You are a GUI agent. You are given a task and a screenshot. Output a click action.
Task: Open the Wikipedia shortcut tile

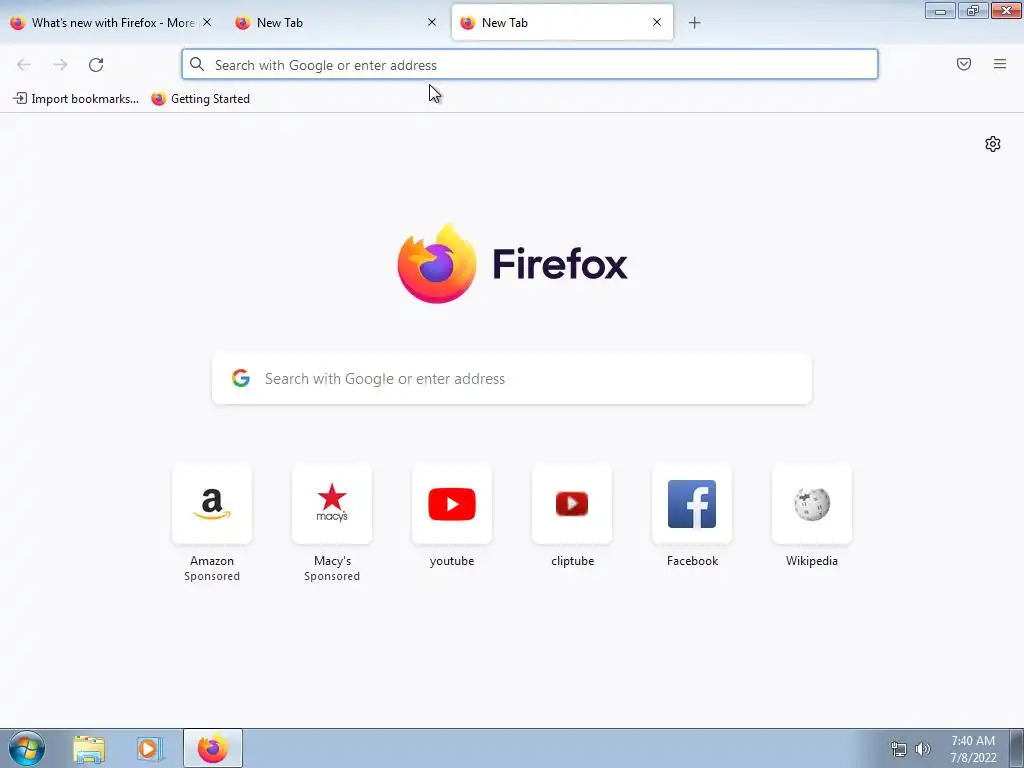click(812, 504)
